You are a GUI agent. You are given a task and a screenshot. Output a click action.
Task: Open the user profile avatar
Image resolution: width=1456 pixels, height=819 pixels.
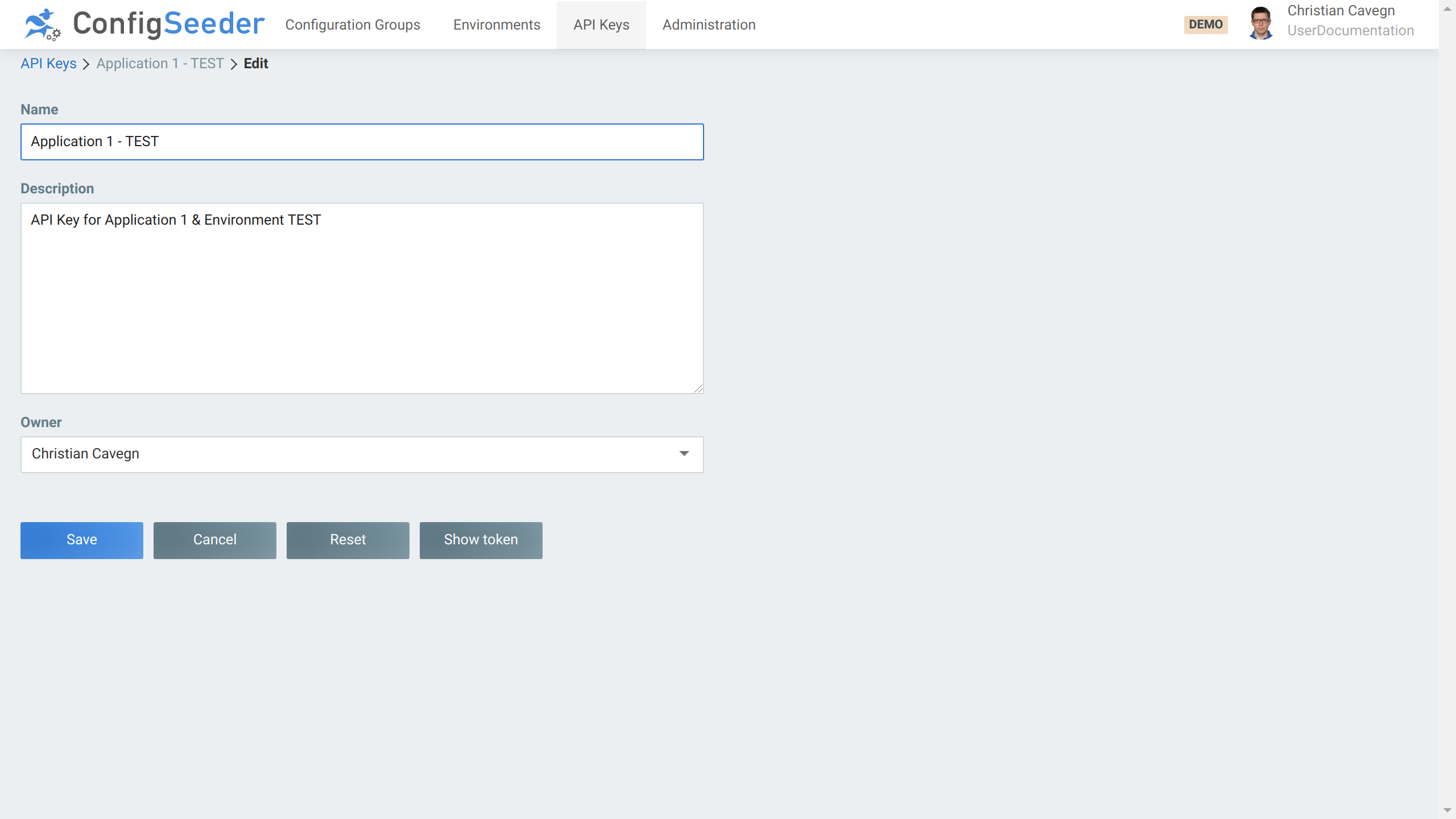point(1261,24)
